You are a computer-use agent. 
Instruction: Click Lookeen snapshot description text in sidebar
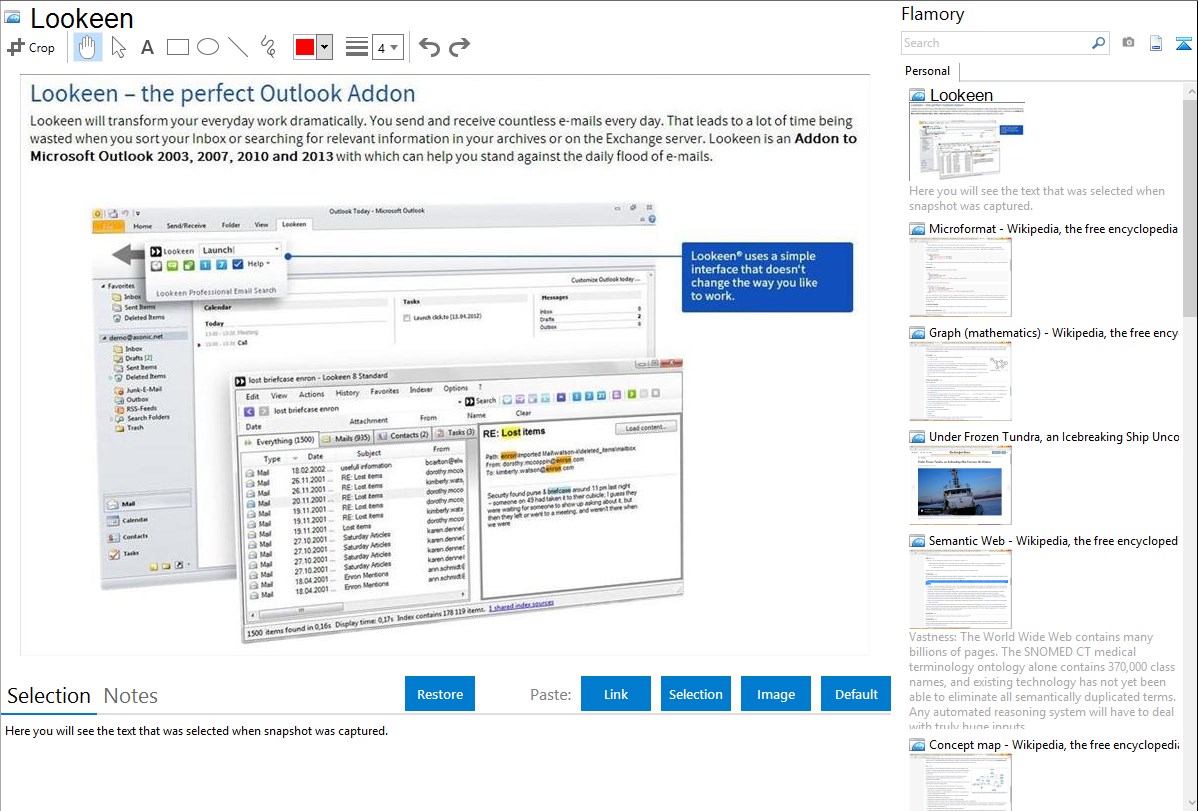click(1037, 198)
